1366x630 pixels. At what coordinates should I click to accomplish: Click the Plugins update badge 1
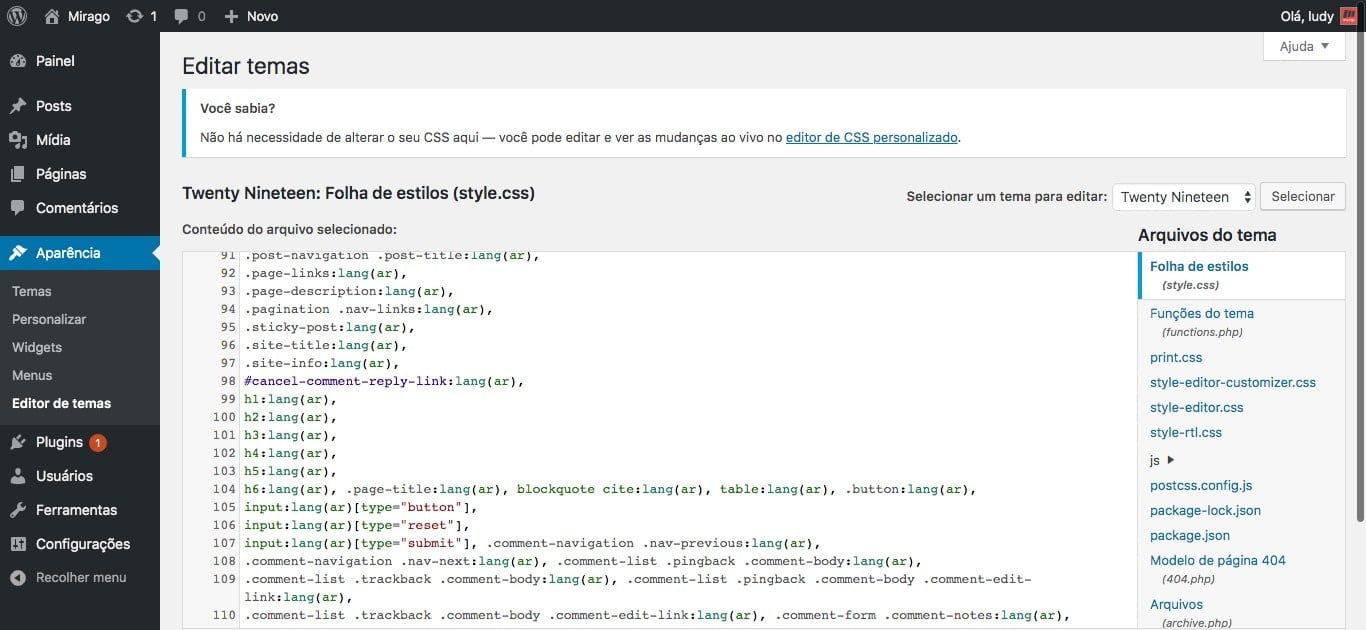97,442
